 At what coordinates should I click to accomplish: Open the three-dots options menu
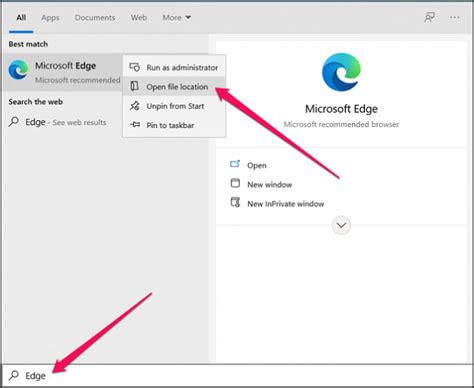455,17
